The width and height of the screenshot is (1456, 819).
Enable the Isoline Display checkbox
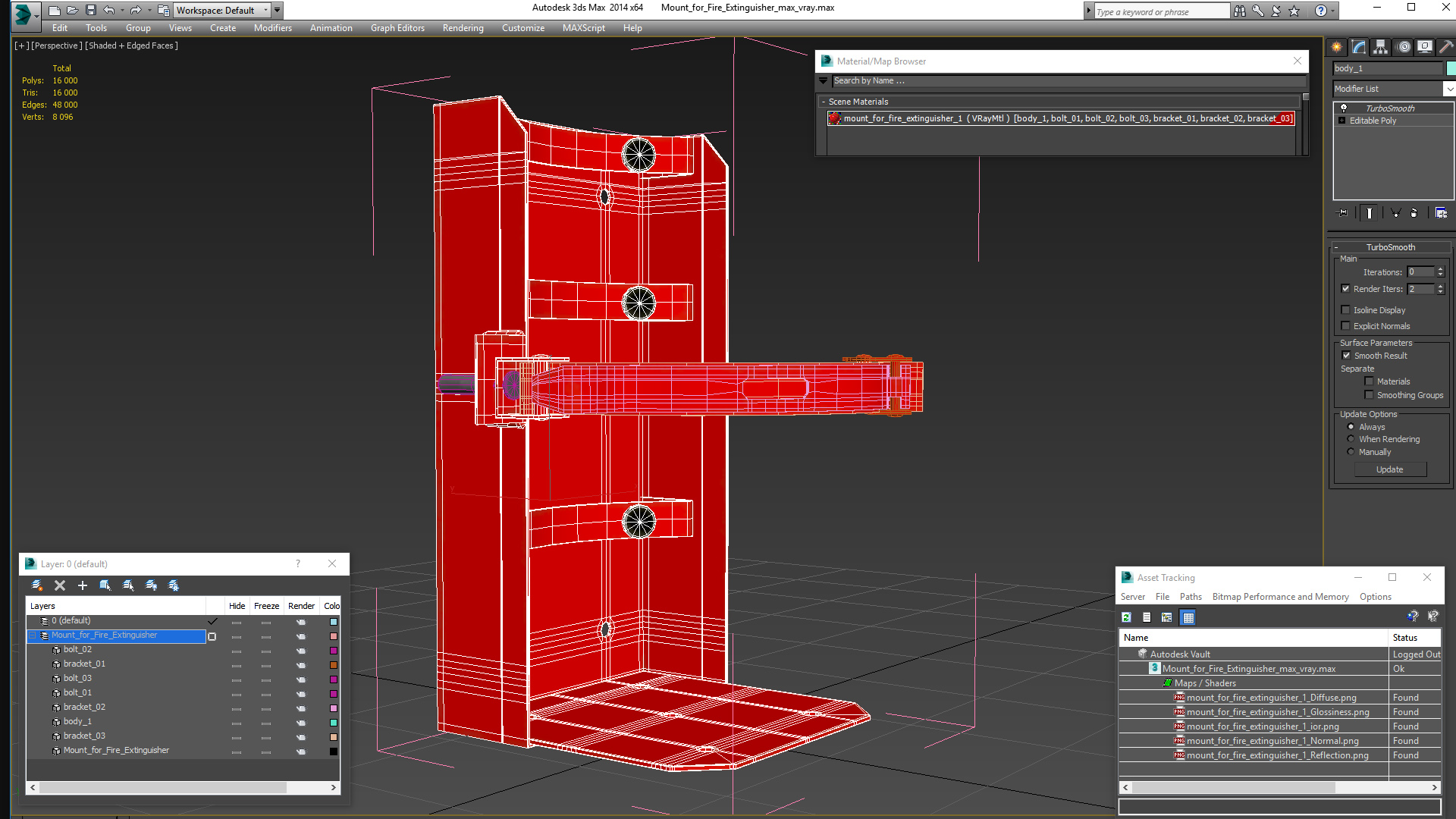pos(1346,310)
